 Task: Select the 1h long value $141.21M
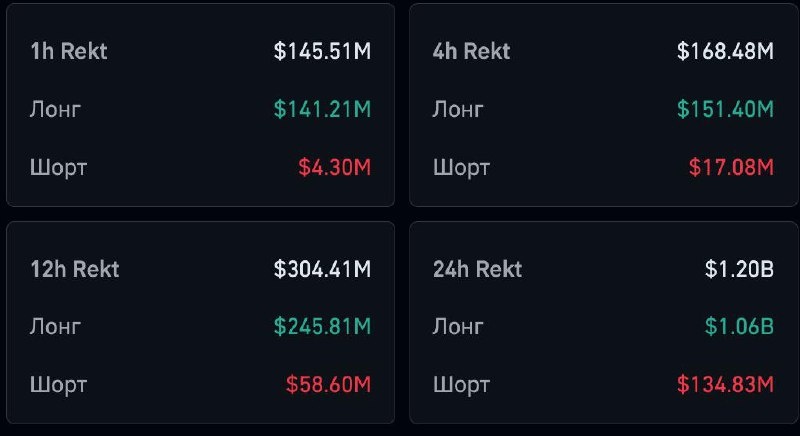pos(322,109)
